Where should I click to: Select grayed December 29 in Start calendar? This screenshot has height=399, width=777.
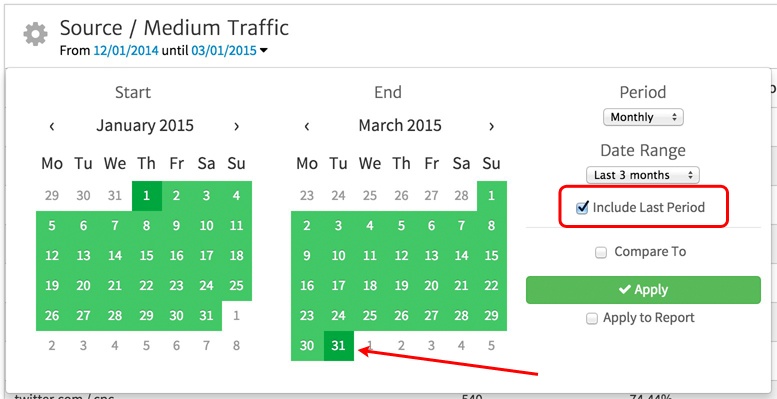click(52, 196)
